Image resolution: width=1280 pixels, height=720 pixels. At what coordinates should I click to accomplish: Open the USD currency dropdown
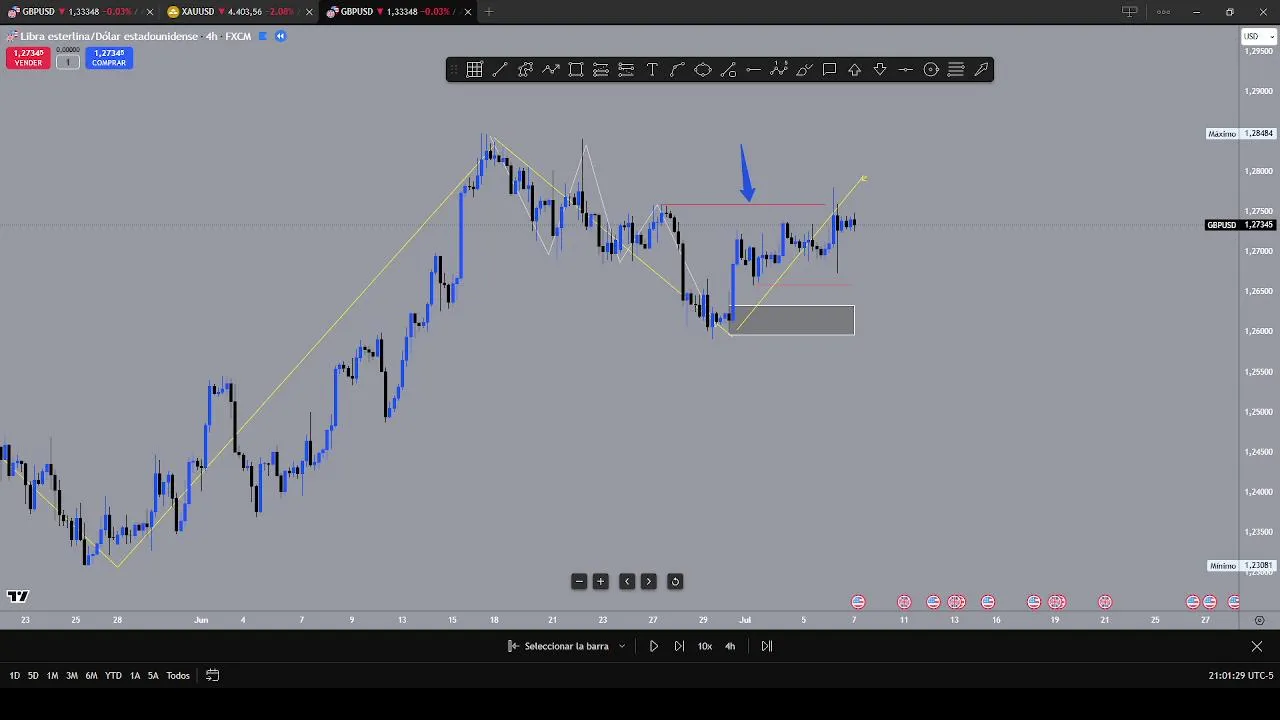[1258, 37]
